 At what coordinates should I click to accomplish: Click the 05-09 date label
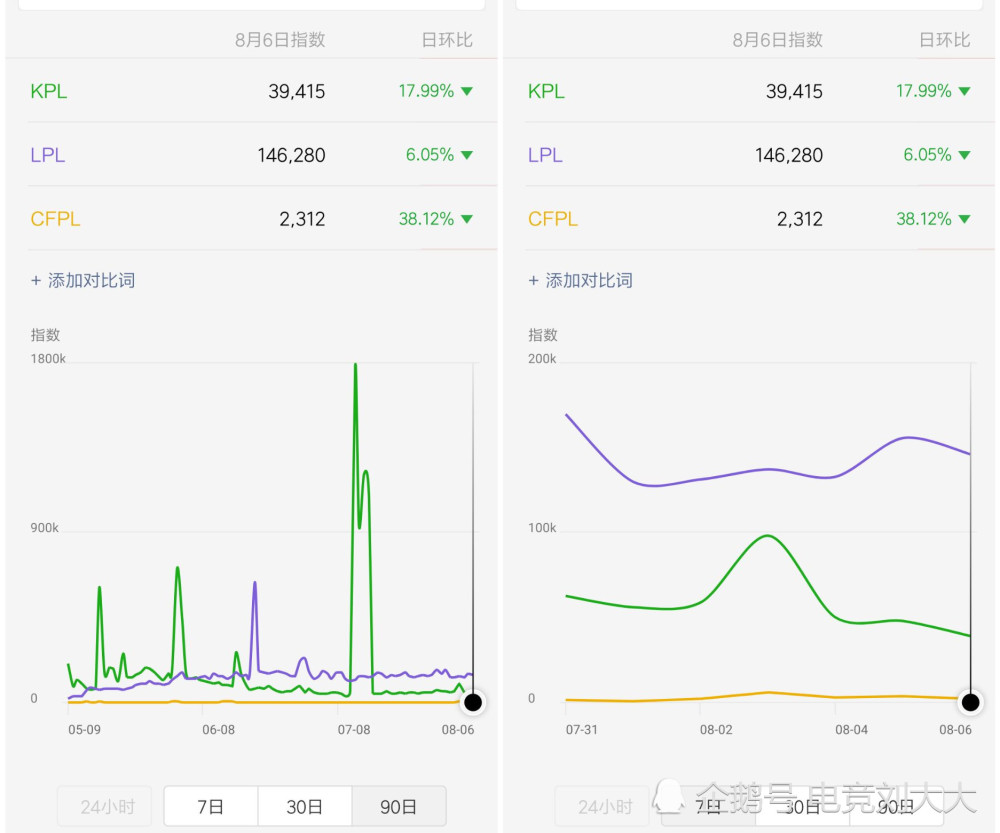click(84, 730)
